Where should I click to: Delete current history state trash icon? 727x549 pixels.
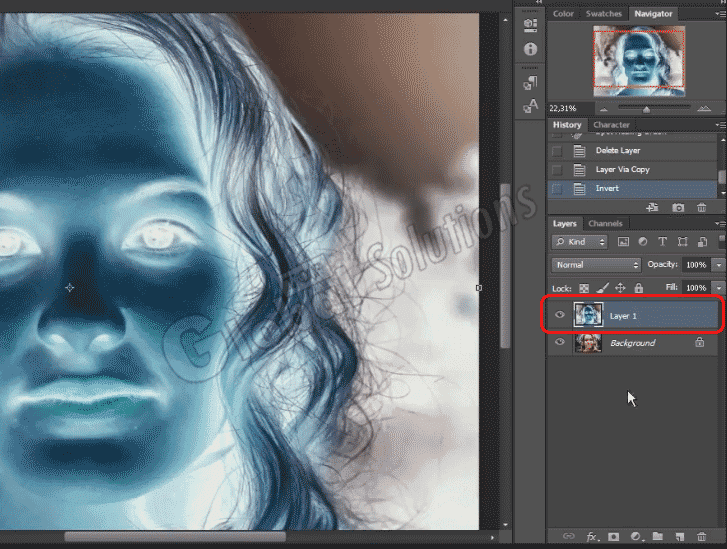(x=701, y=207)
